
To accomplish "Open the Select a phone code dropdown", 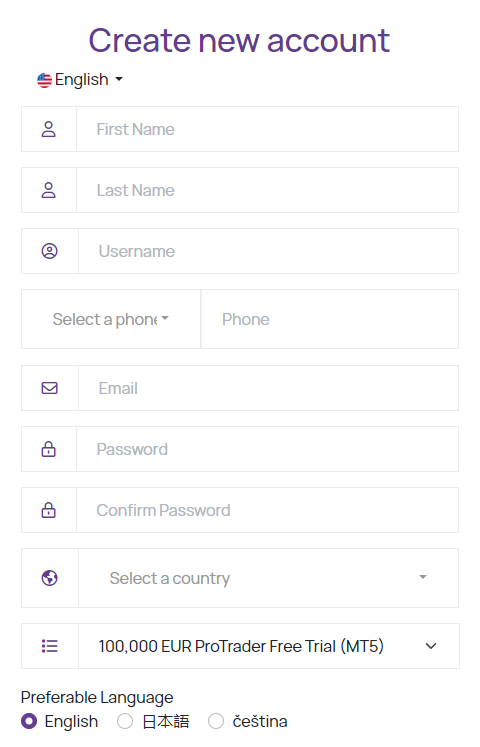I will (111, 319).
